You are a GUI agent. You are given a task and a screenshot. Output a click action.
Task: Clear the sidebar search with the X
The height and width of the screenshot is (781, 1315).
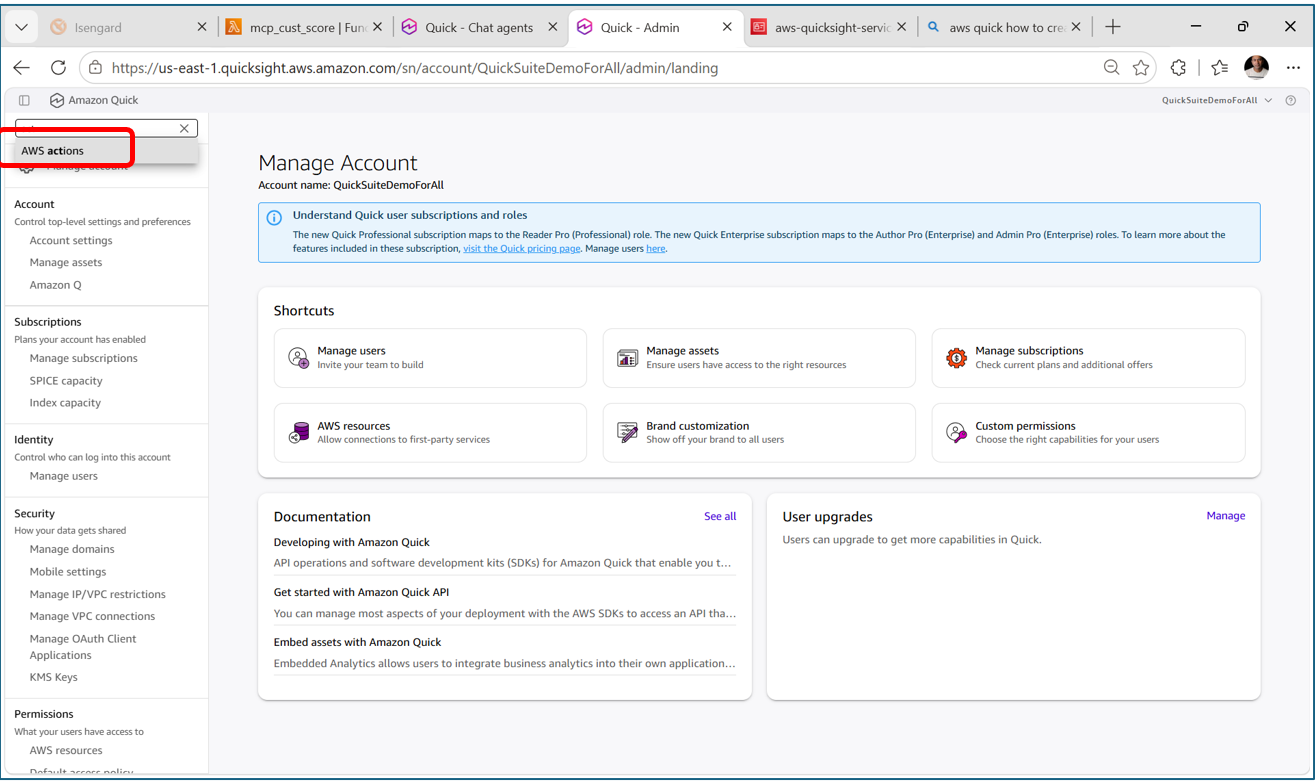(x=184, y=128)
